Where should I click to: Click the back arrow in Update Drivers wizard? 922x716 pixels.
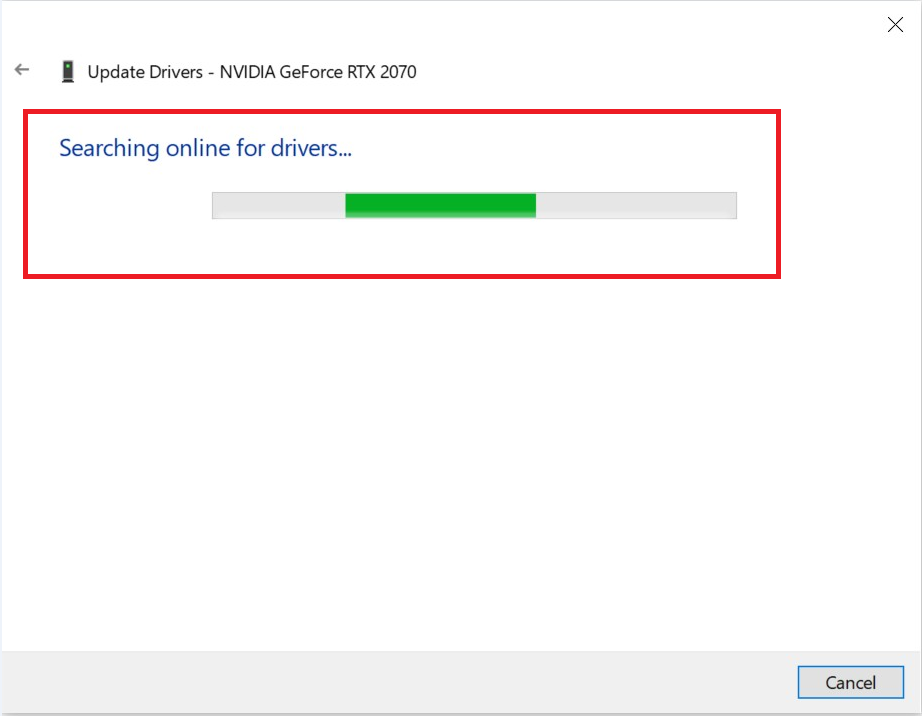click(x=22, y=70)
